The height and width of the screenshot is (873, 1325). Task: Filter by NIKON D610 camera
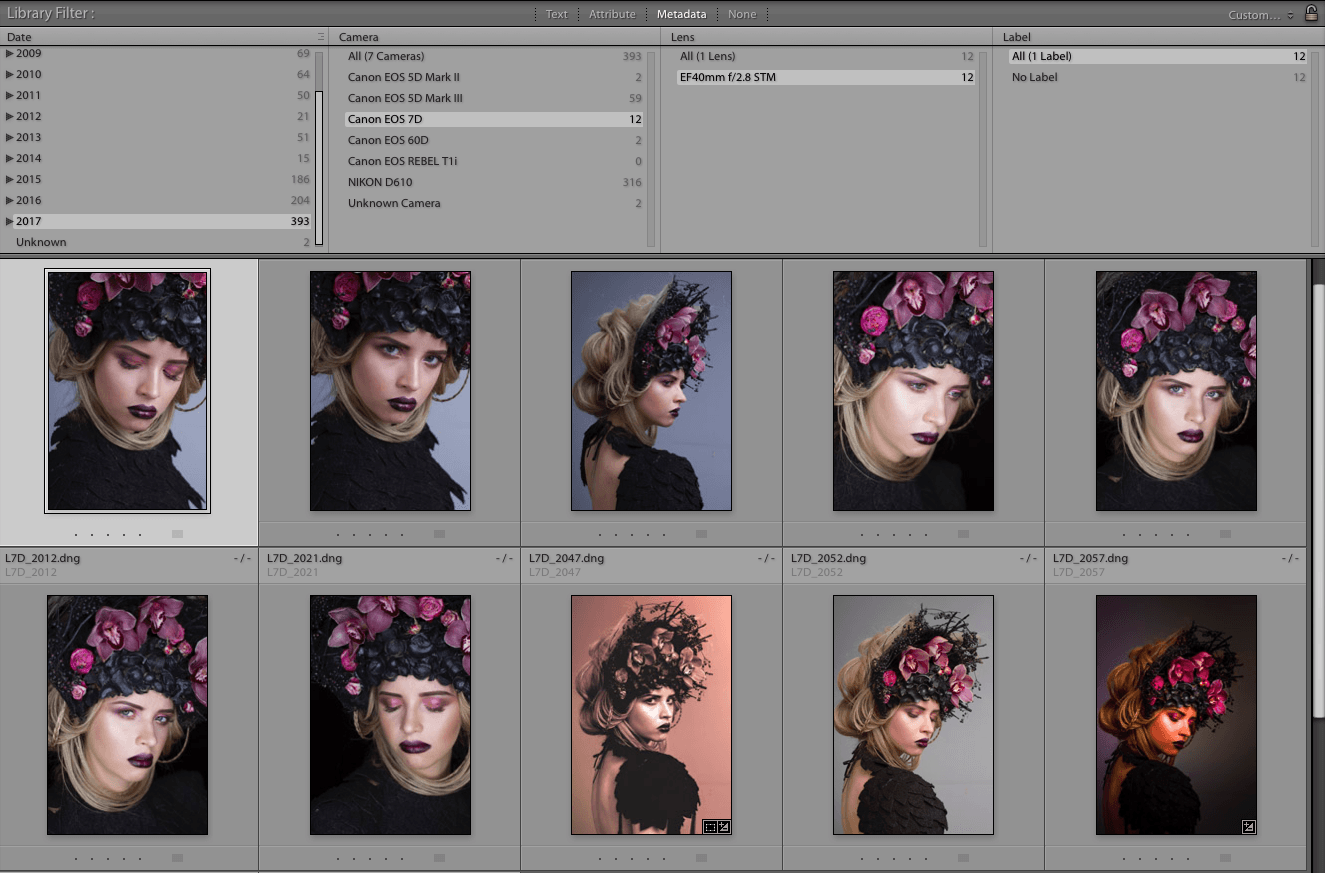[494, 182]
